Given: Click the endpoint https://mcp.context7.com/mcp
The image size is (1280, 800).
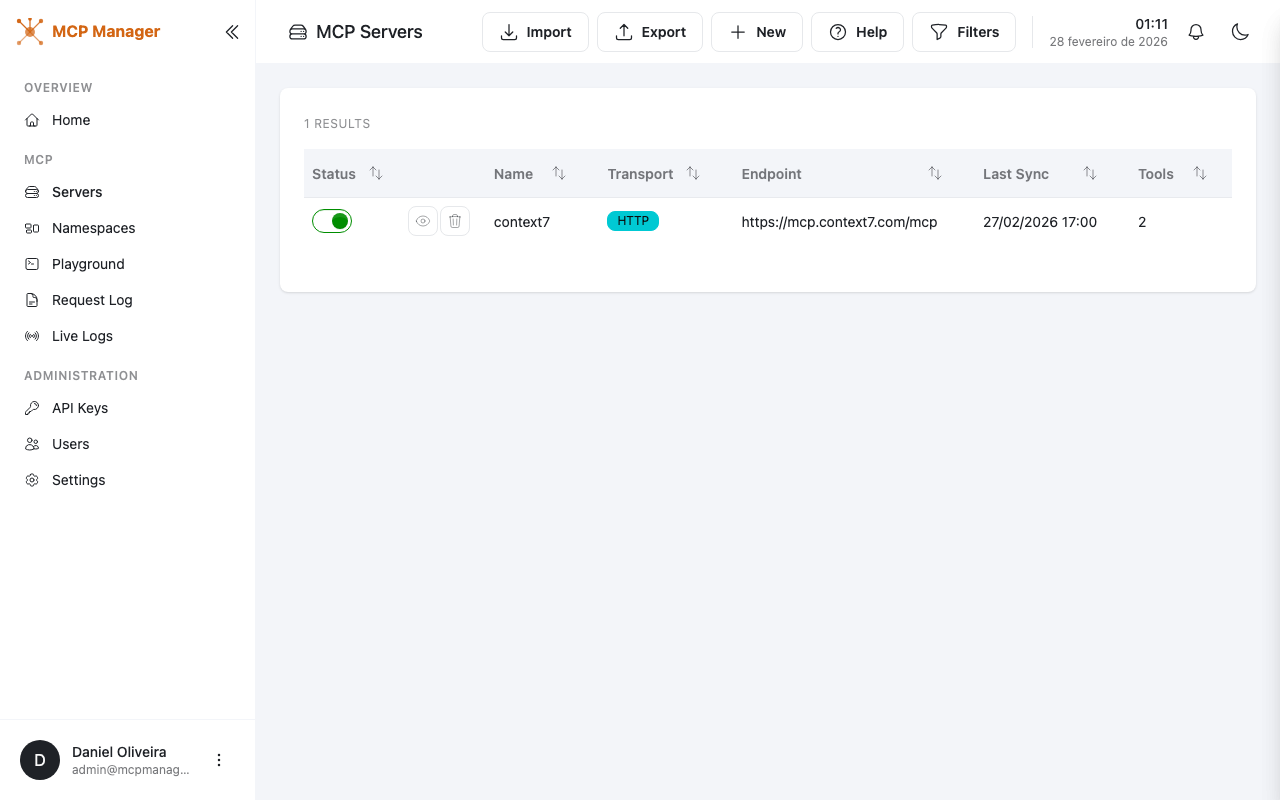Looking at the screenshot, I should (x=839, y=222).
